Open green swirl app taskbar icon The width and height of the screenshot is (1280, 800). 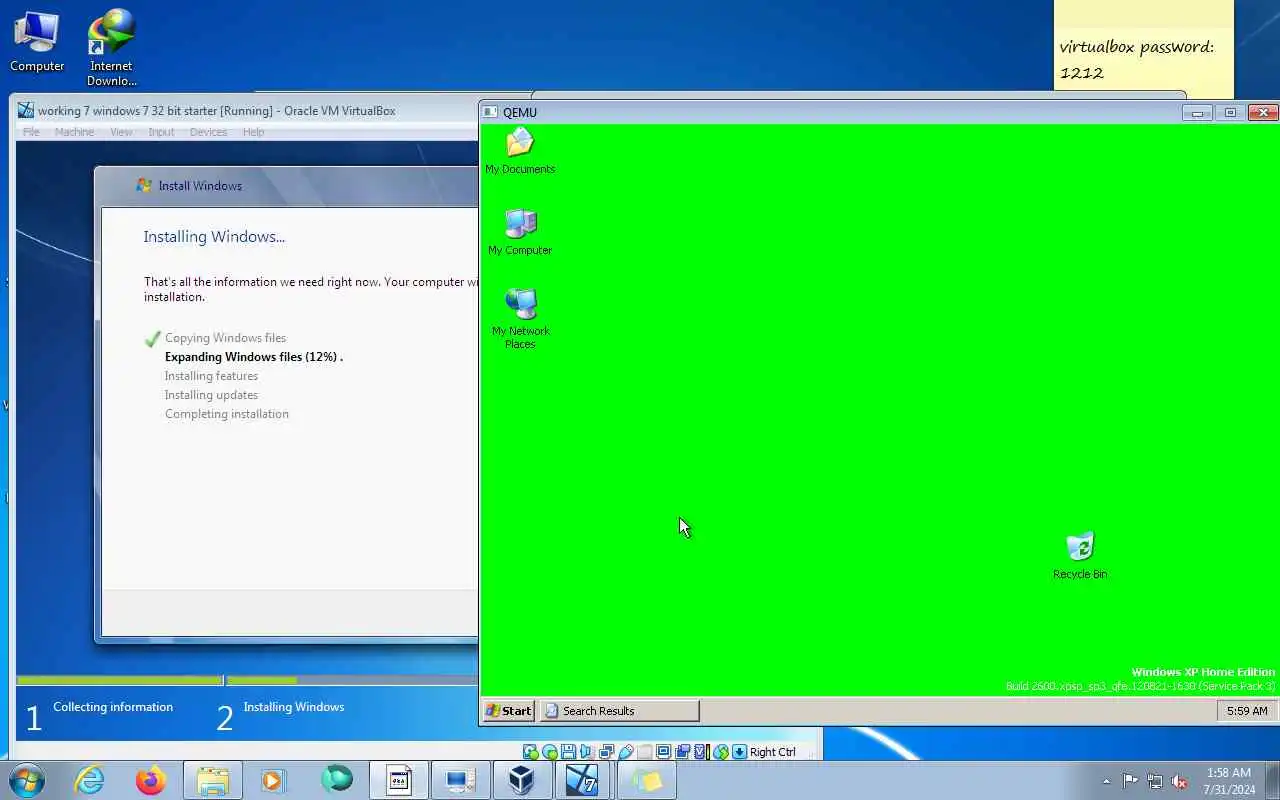(x=337, y=780)
